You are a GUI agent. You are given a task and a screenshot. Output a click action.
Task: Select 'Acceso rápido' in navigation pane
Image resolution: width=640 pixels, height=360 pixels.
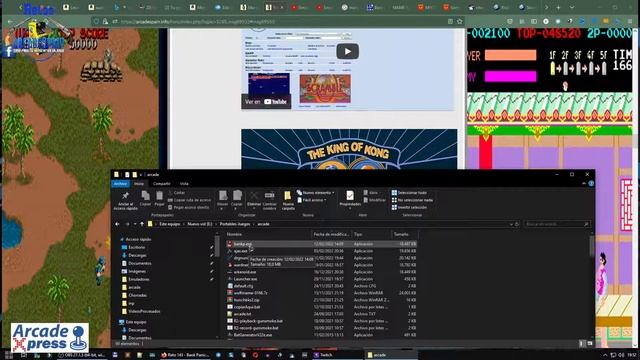(x=138, y=240)
